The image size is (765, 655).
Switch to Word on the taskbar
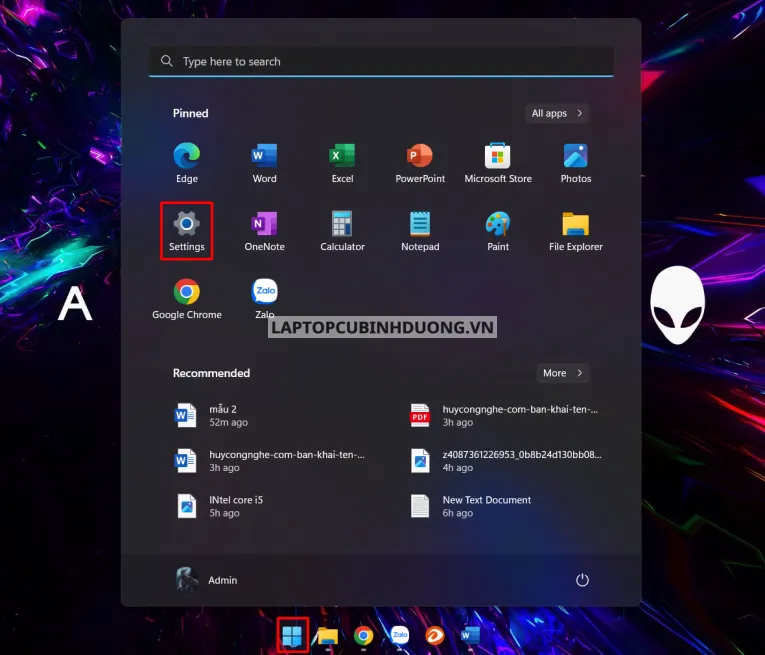(470, 636)
